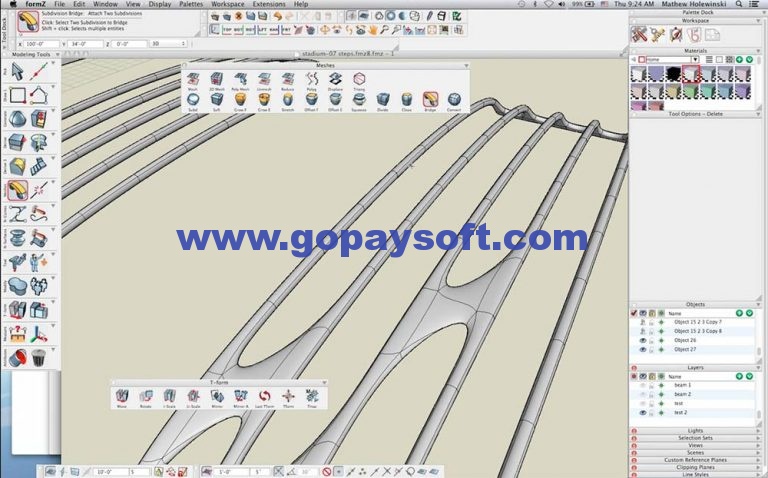
Task: Select the red-outlined white material swatch
Action: coord(690,73)
